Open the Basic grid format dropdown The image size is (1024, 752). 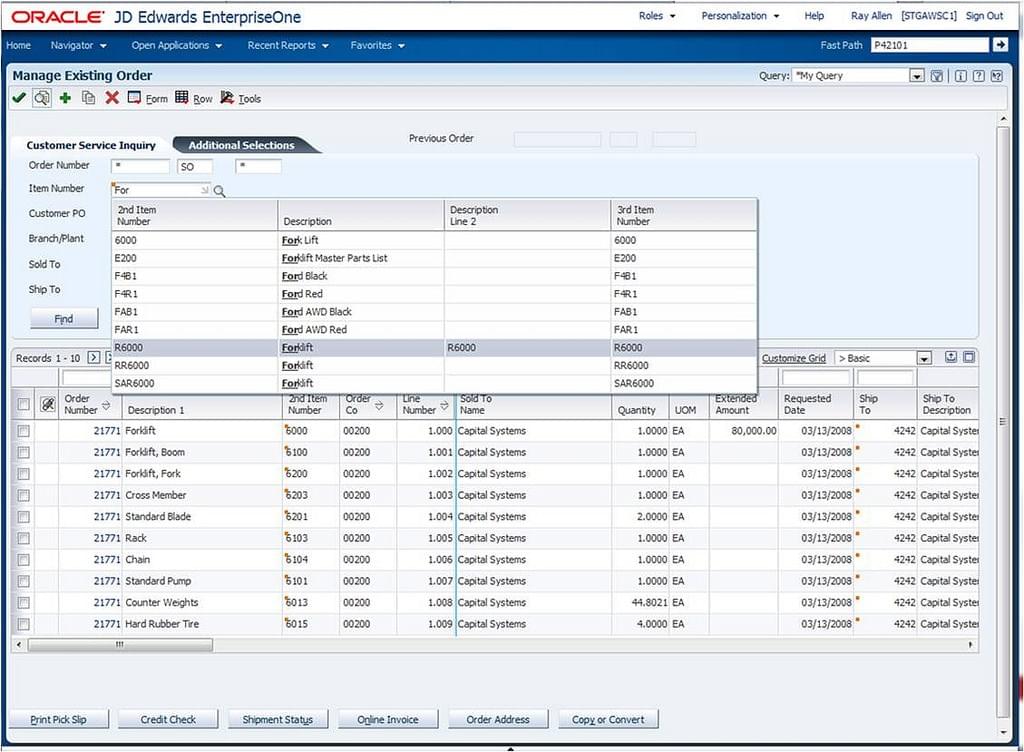point(923,358)
